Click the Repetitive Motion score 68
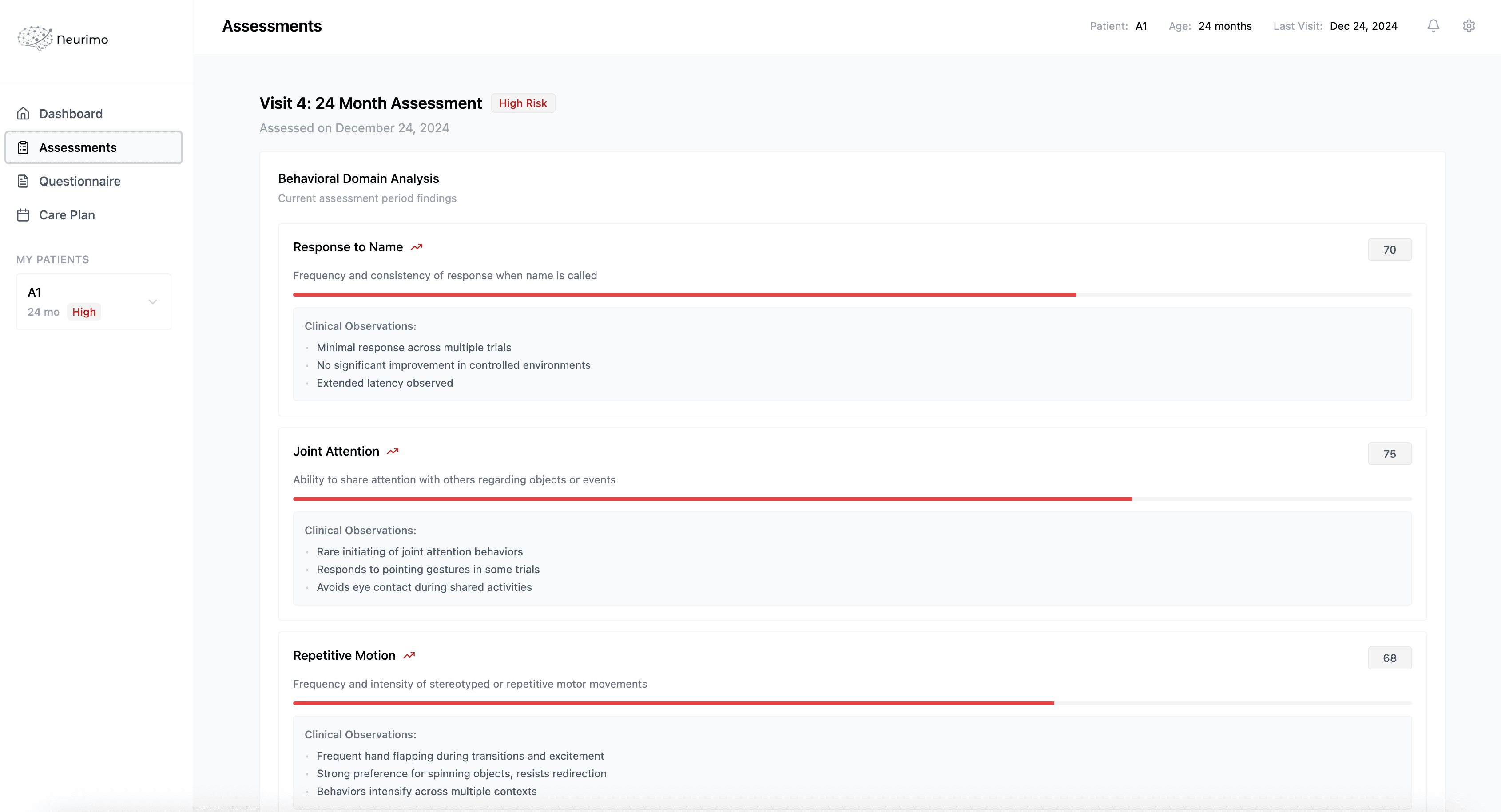This screenshot has height=812, width=1501. coord(1389,658)
